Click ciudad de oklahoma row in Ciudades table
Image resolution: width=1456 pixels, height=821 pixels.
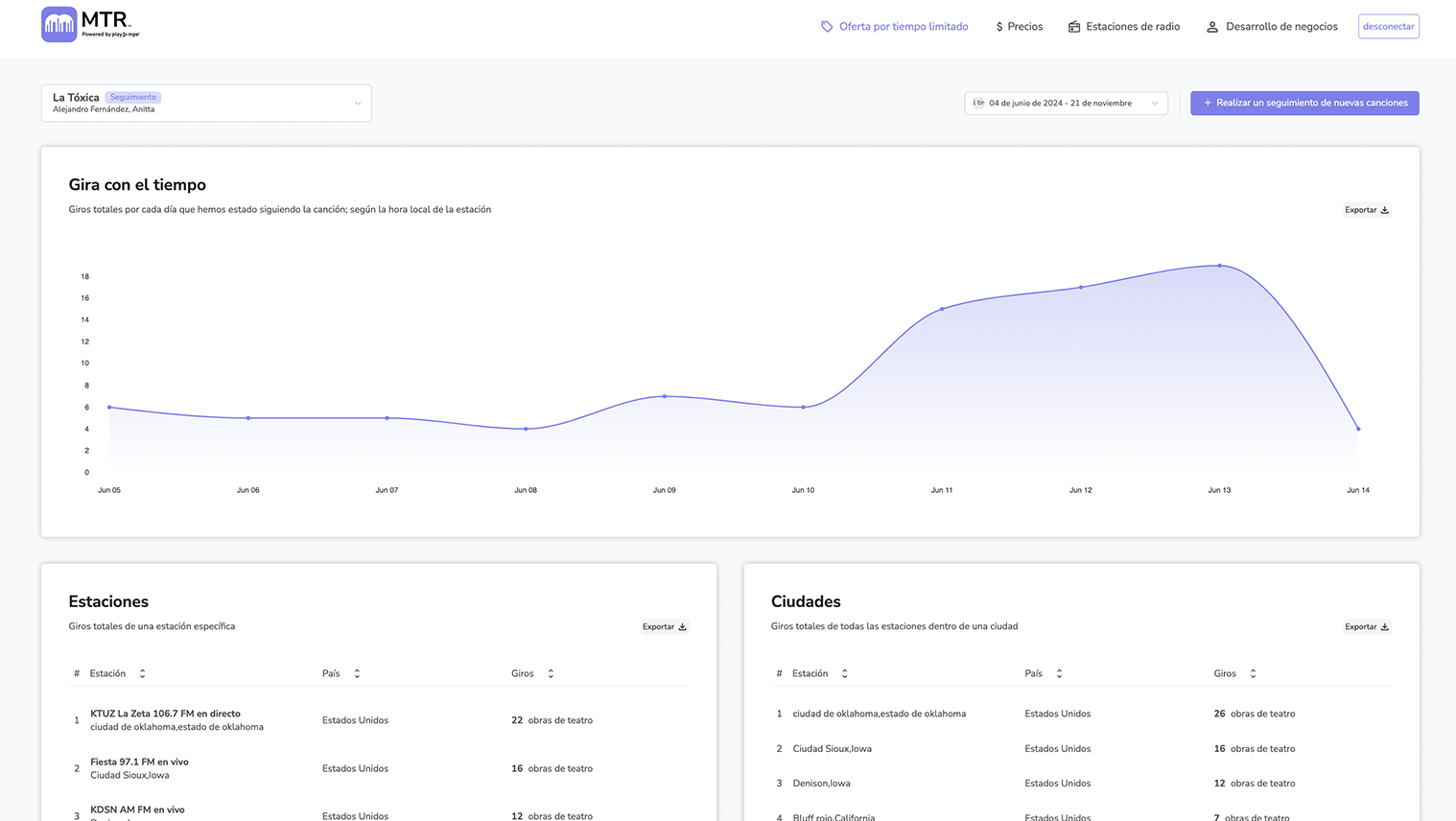1081,714
